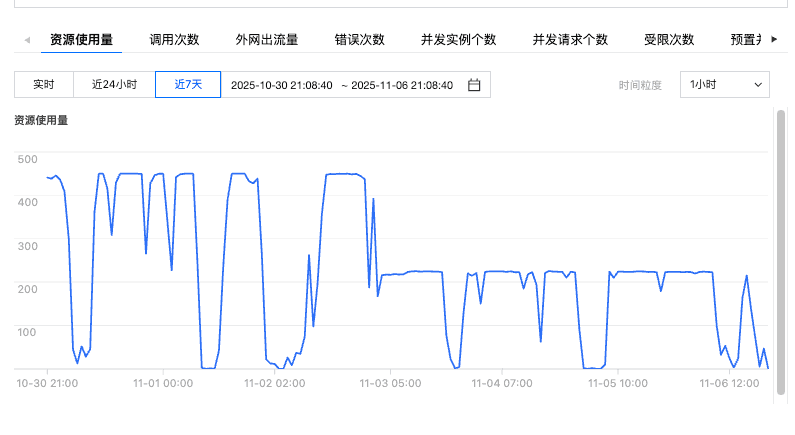
Task: Select the active 资源使用量 tab
Action: point(82,40)
